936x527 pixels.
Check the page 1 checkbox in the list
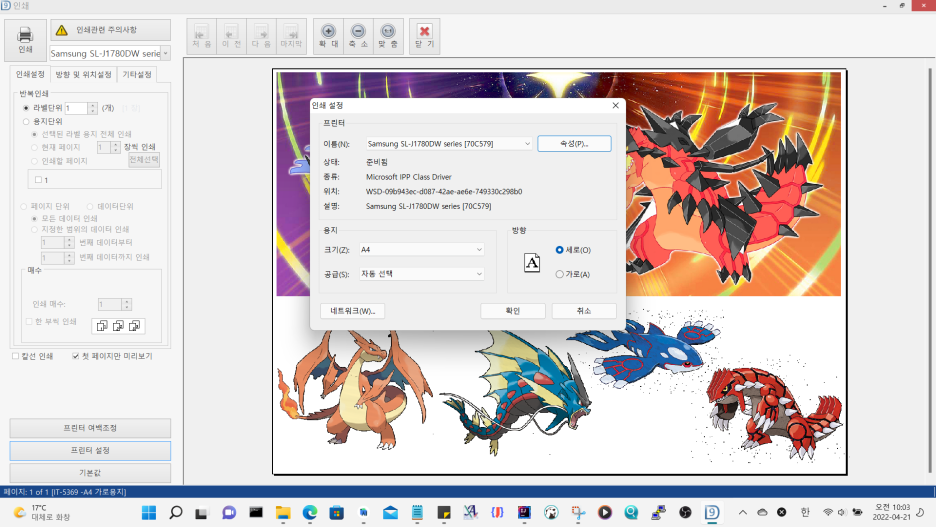38,180
